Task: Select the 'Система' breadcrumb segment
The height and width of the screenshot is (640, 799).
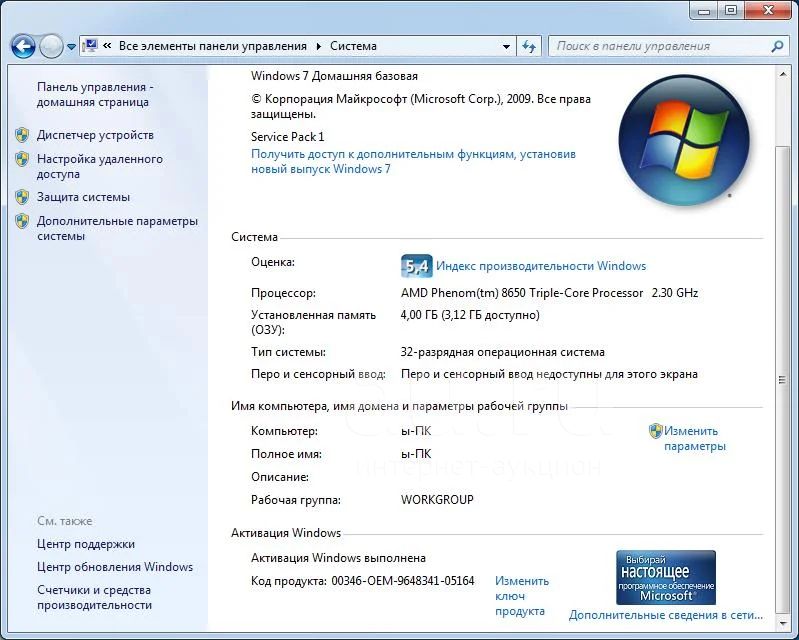Action: pyautogui.click(x=353, y=46)
